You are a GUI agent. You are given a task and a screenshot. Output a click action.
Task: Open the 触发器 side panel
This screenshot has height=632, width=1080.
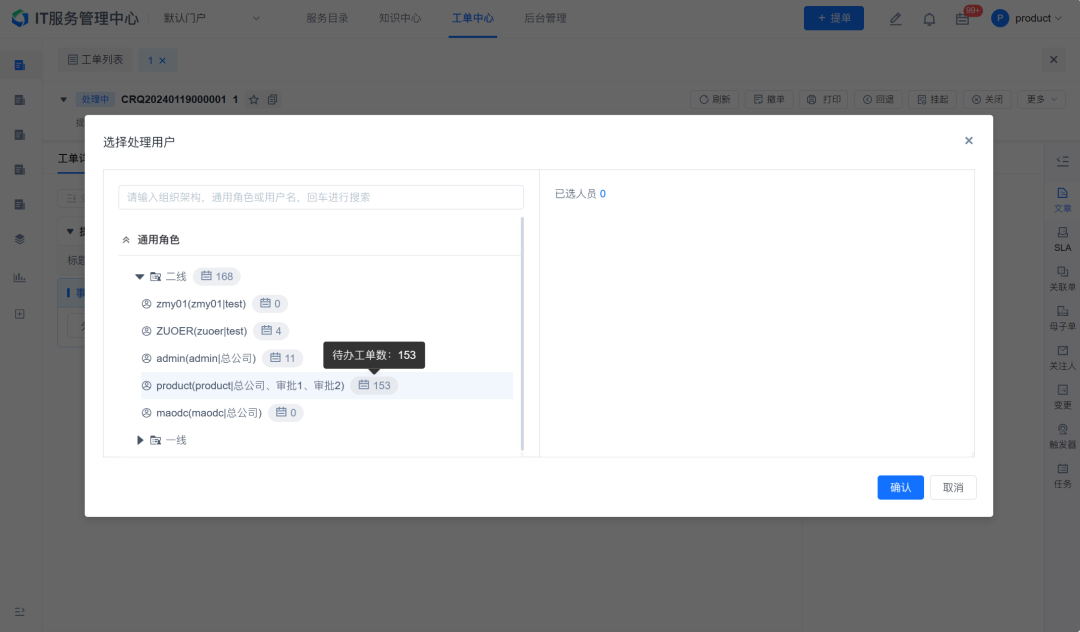[1063, 436]
